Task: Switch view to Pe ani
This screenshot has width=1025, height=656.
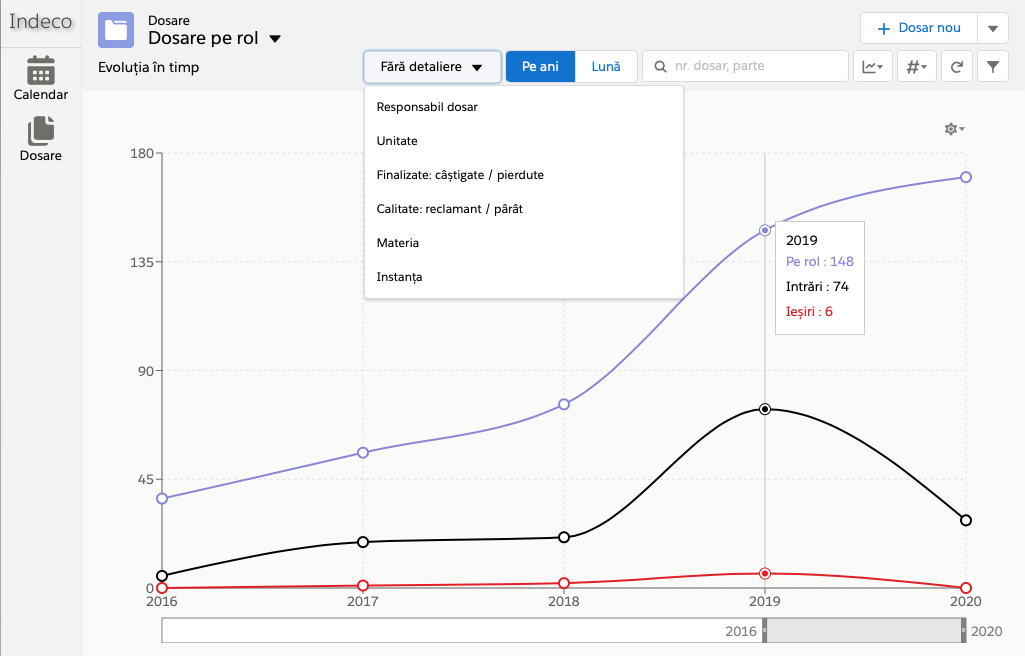Action: 540,67
